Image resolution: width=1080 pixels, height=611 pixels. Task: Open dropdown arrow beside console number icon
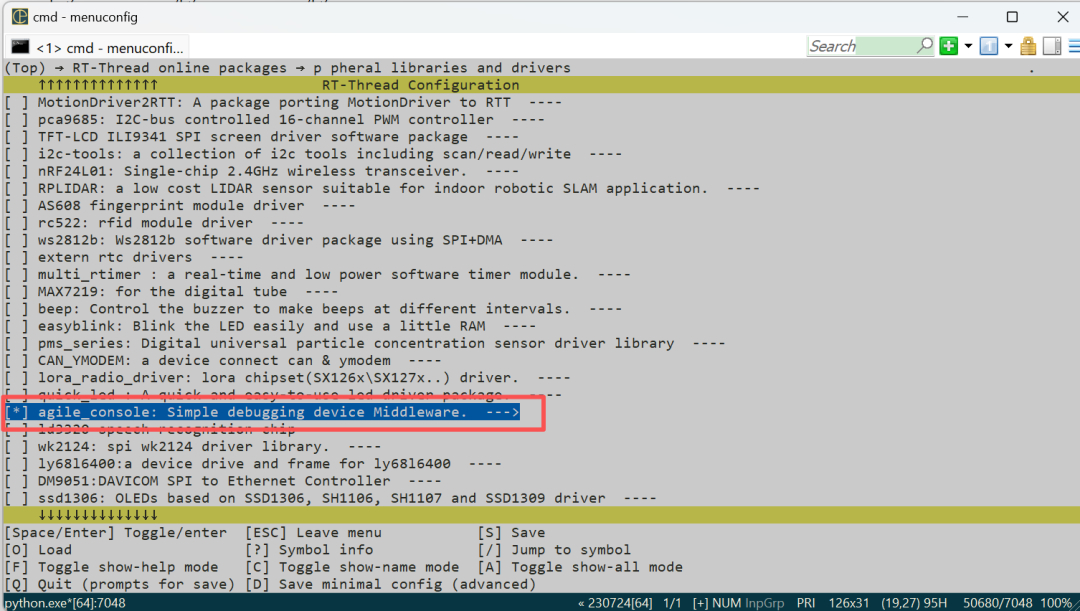point(1007,46)
